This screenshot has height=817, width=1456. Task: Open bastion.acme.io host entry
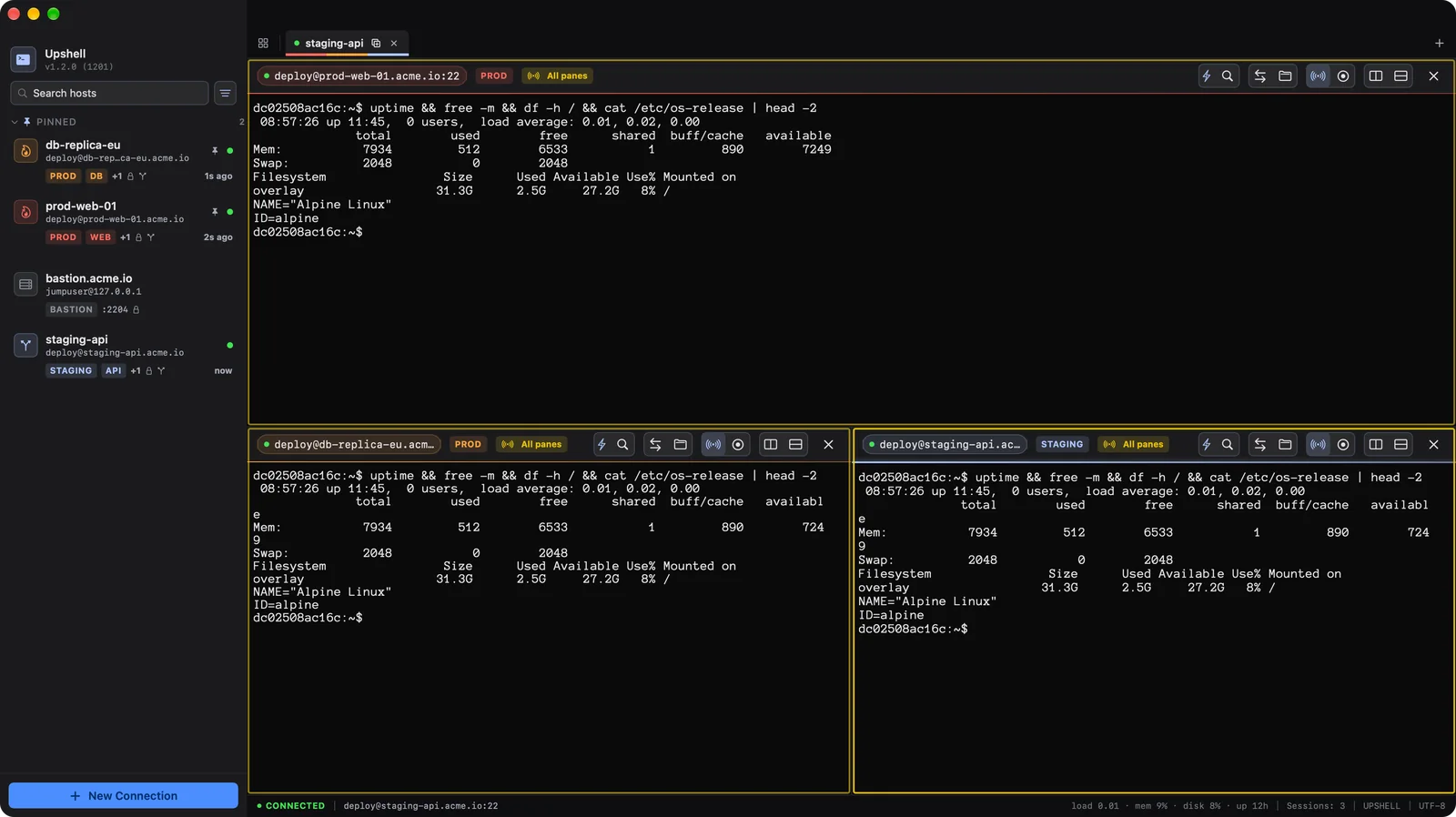(x=124, y=293)
